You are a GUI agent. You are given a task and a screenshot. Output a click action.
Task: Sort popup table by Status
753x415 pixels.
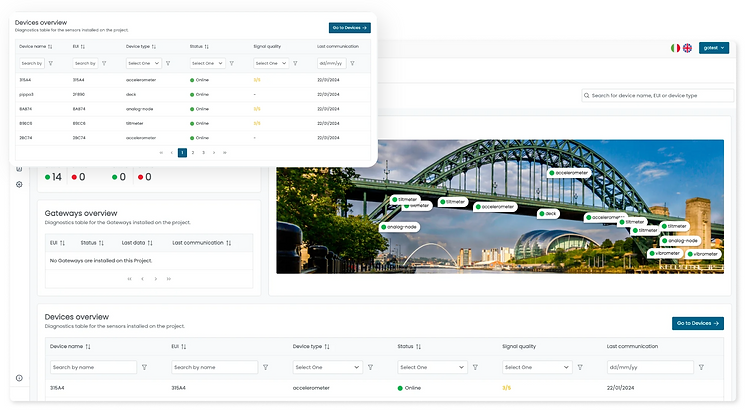206,47
